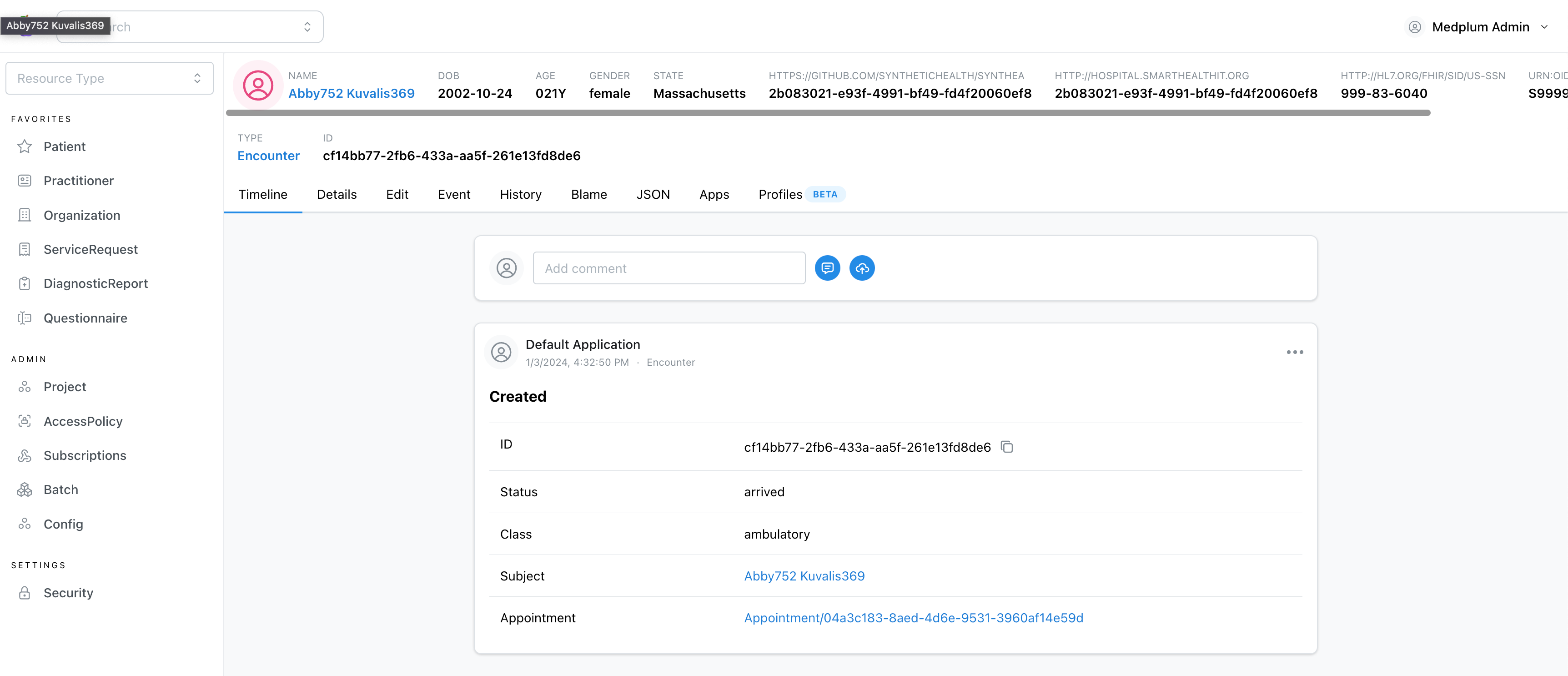Open Organization from the sidebar
This screenshot has height=676, width=1568.
click(x=81, y=215)
